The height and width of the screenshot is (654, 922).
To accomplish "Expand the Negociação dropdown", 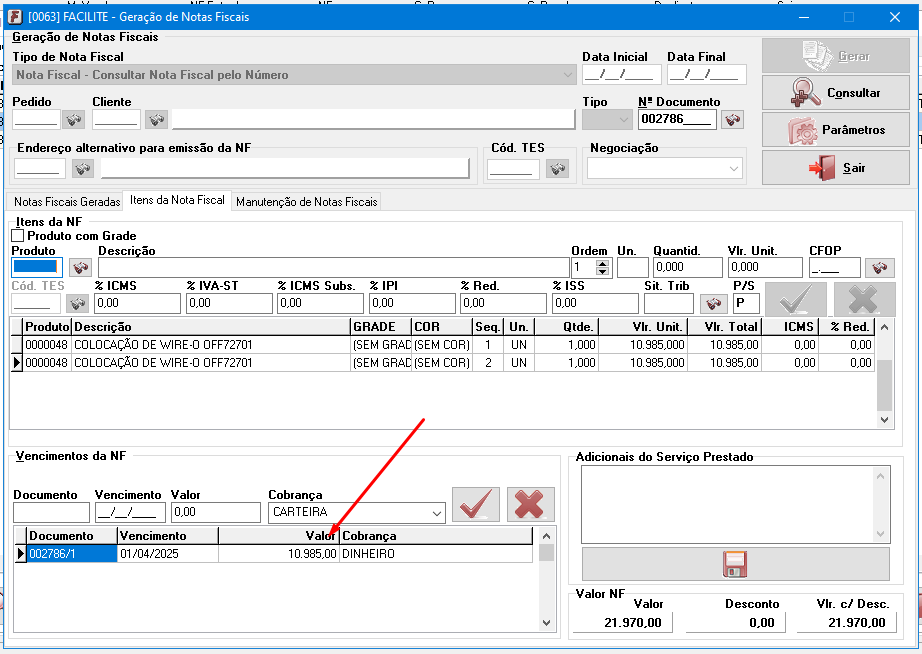I will click(733, 169).
